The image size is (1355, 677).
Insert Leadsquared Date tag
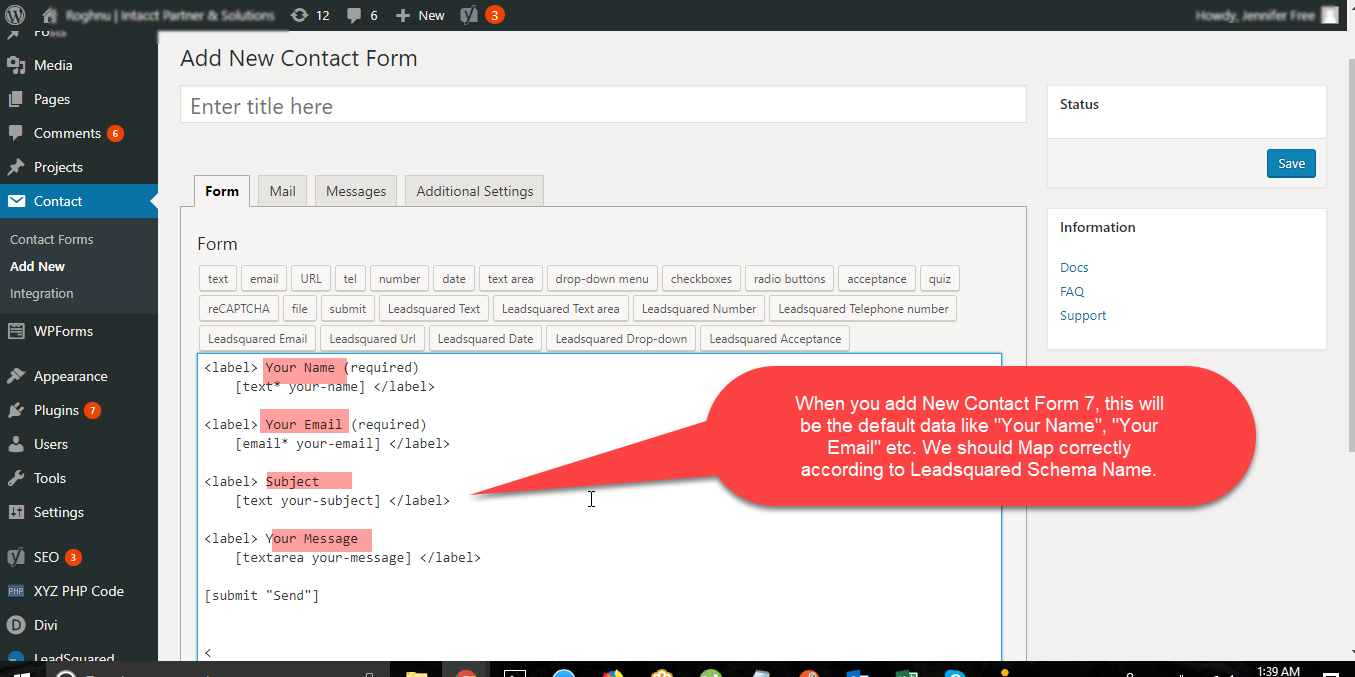pos(485,339)
